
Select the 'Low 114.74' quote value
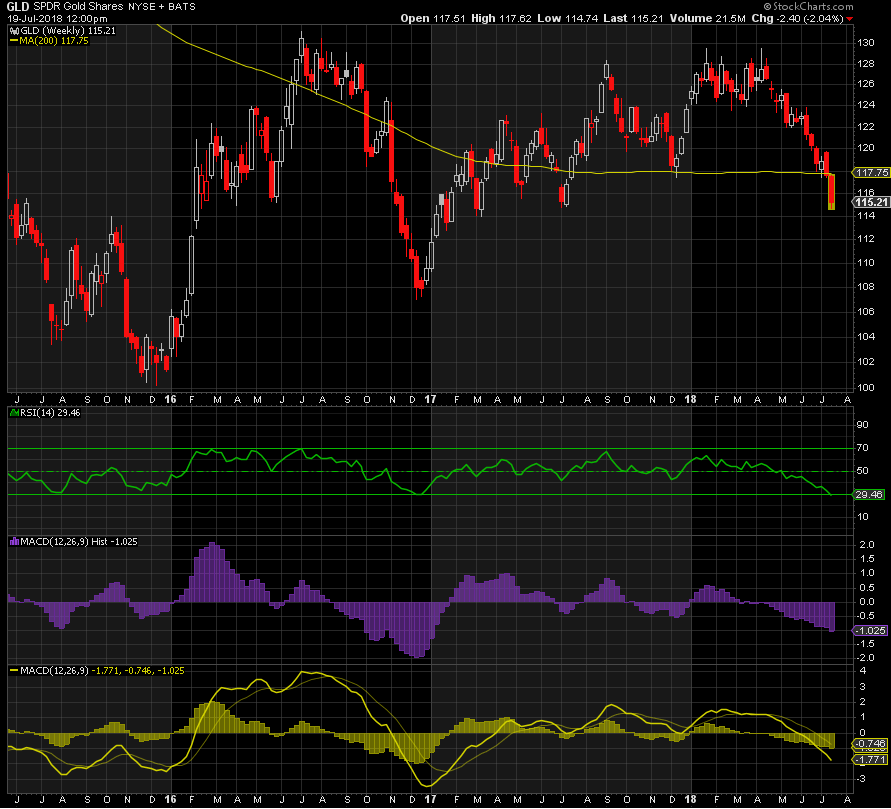568,18
